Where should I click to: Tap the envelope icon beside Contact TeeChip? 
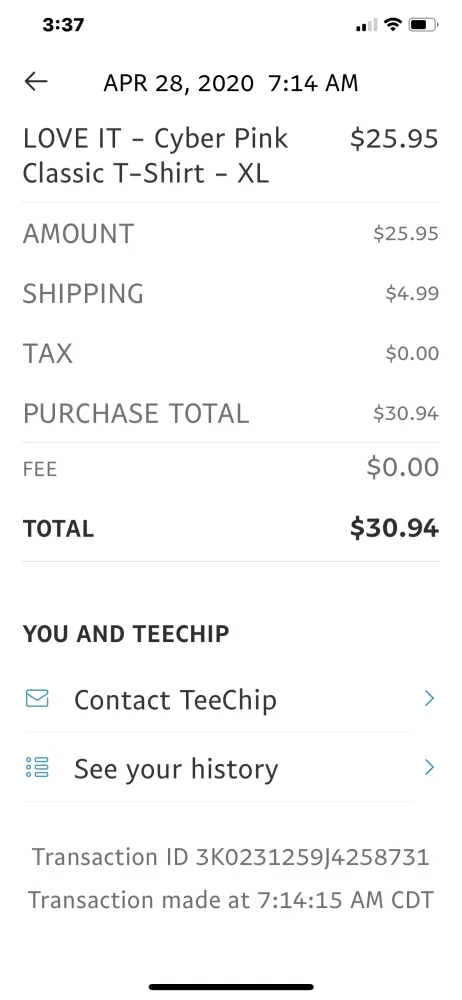click(x=37, y=698)
